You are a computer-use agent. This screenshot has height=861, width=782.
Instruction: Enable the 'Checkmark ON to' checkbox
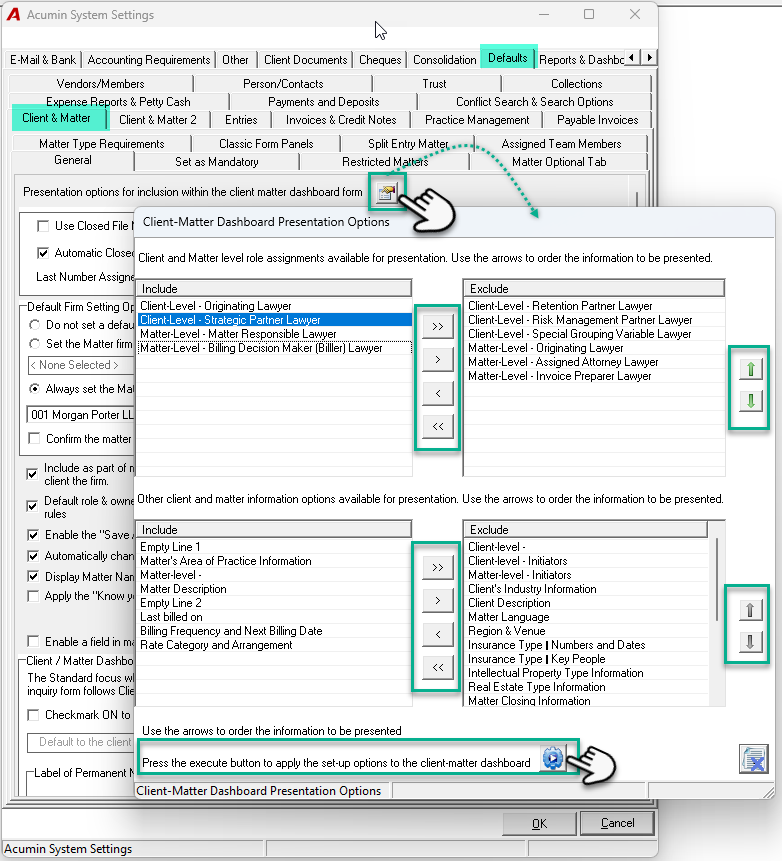pyautogui.click(x=33, y=715)
